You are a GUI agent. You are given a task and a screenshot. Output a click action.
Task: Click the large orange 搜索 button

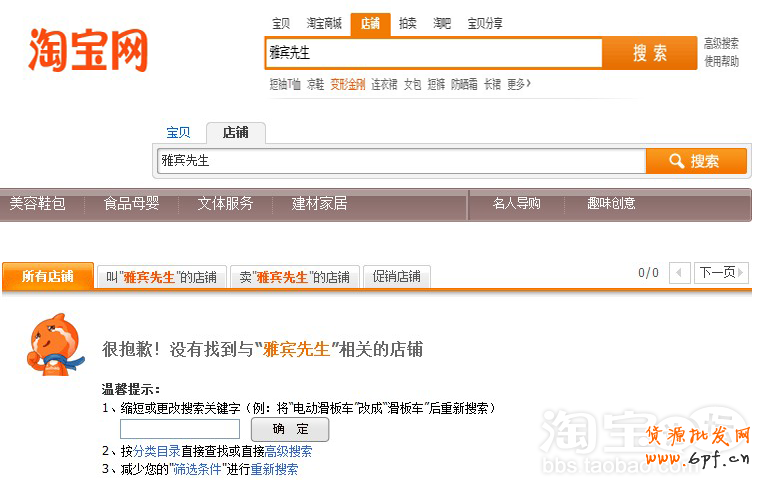649,53
